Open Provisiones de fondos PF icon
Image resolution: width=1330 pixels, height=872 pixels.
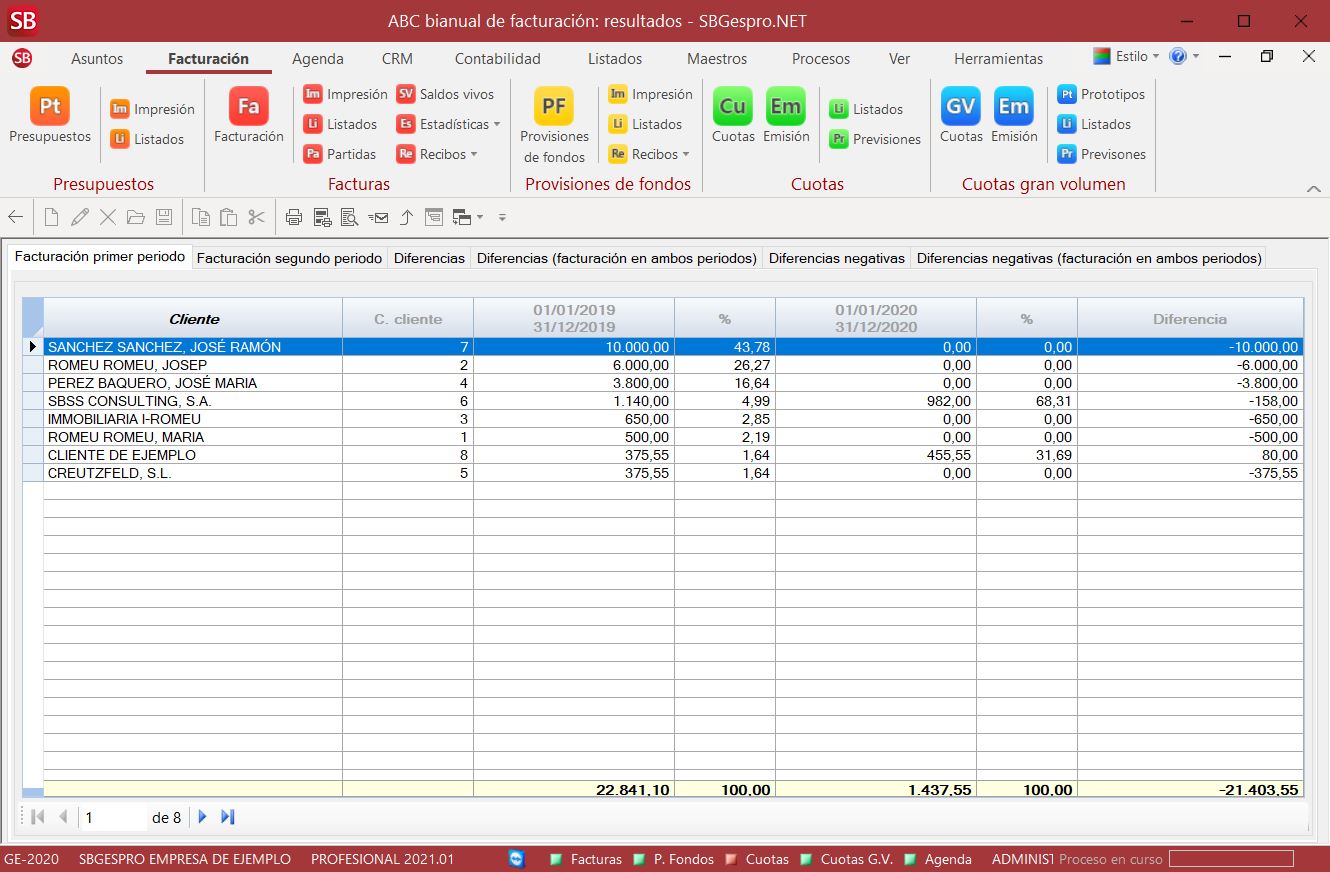553,107
